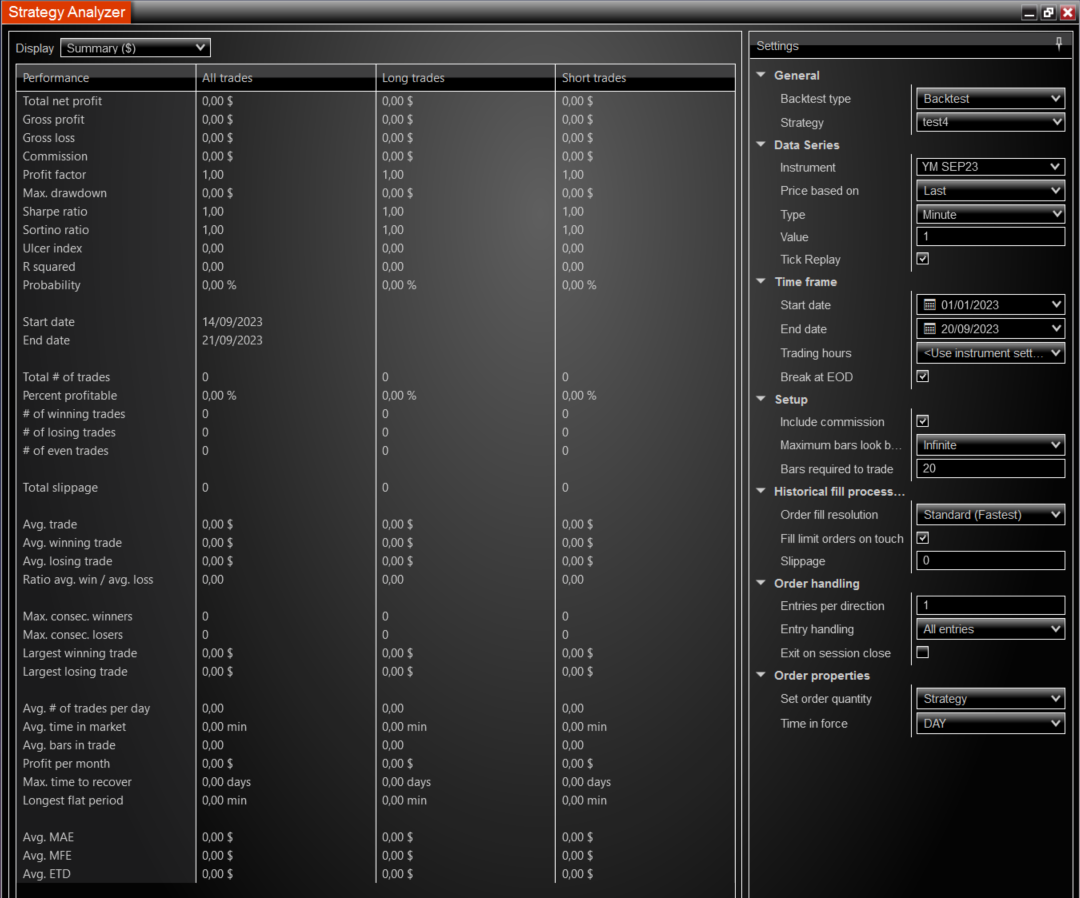Select the Sortino ratio row label
The width and height of the screenshot is (1080, 898).
pyautogui.click(x=55, y=230)
